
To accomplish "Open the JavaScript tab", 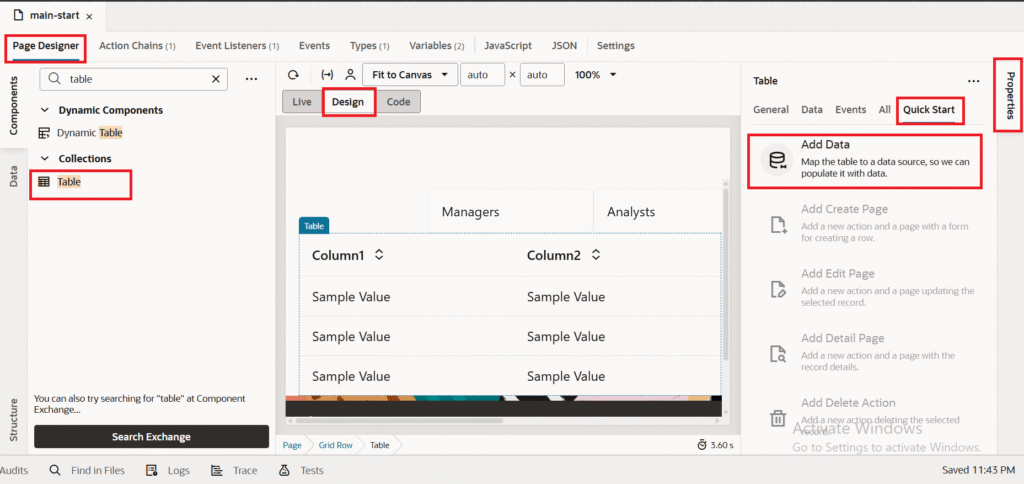I will [507, 46].
